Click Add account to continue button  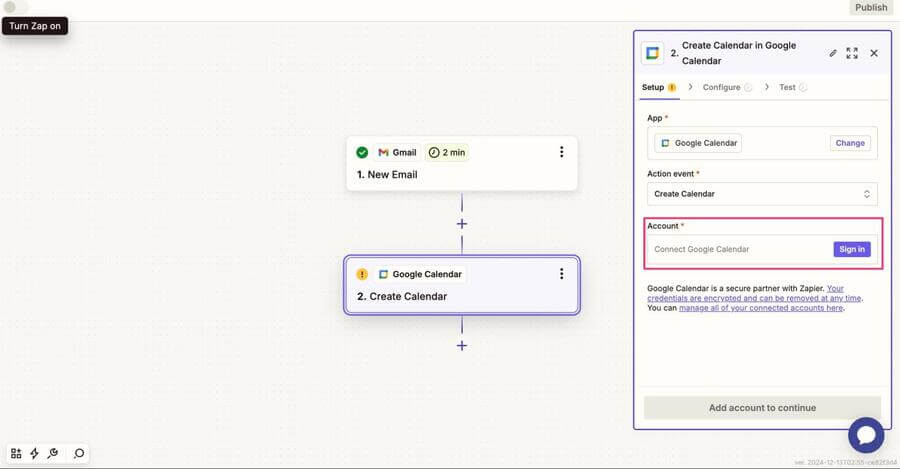click(762, 408)
